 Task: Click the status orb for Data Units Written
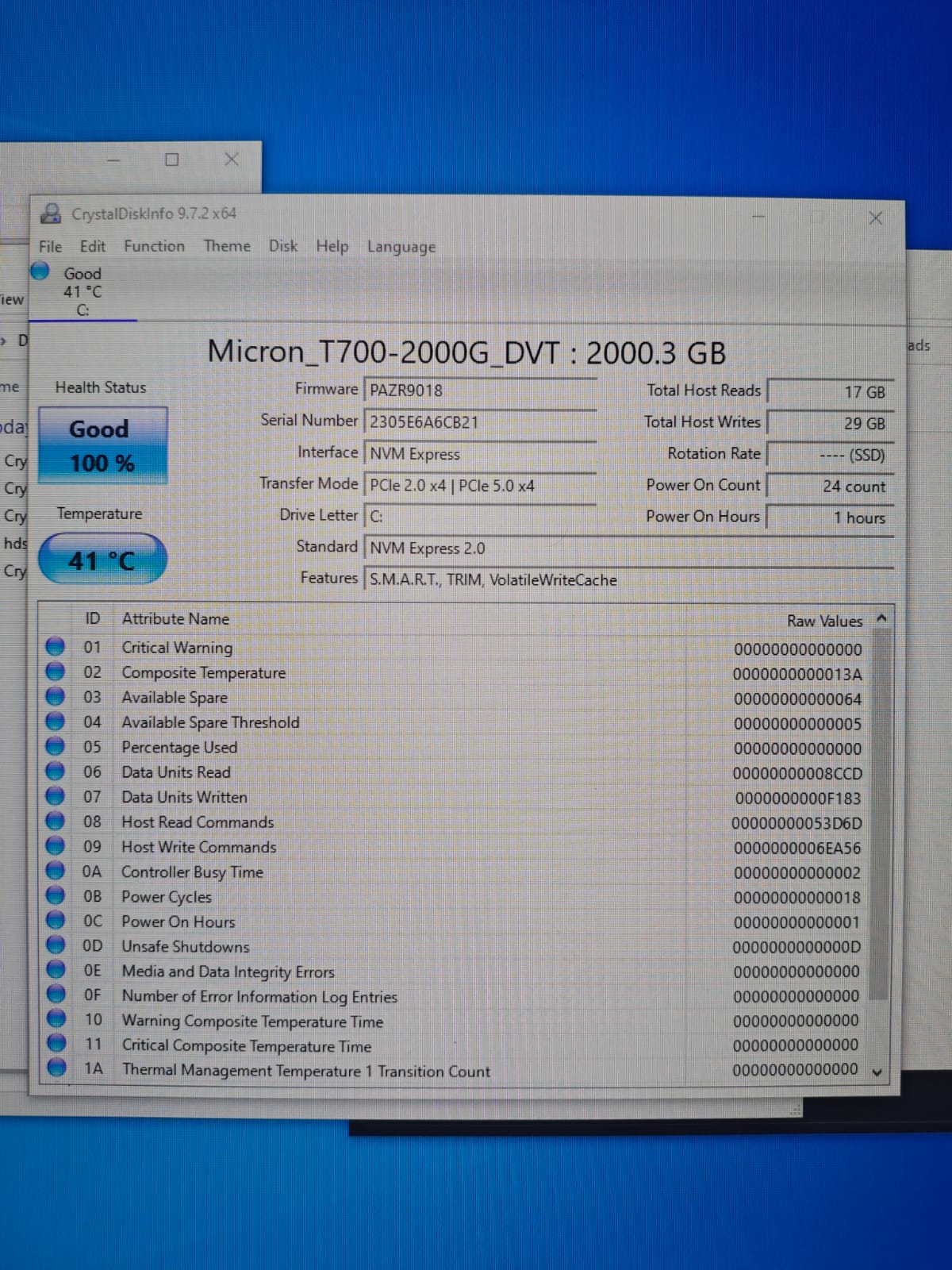click(55, 795)
